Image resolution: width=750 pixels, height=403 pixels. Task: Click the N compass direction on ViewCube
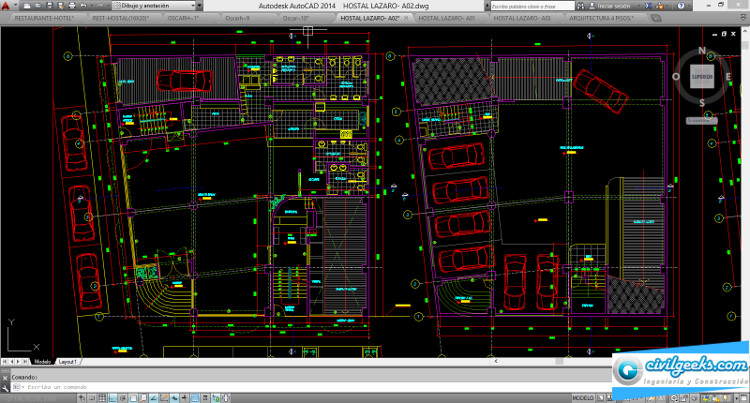click(702, 50)
